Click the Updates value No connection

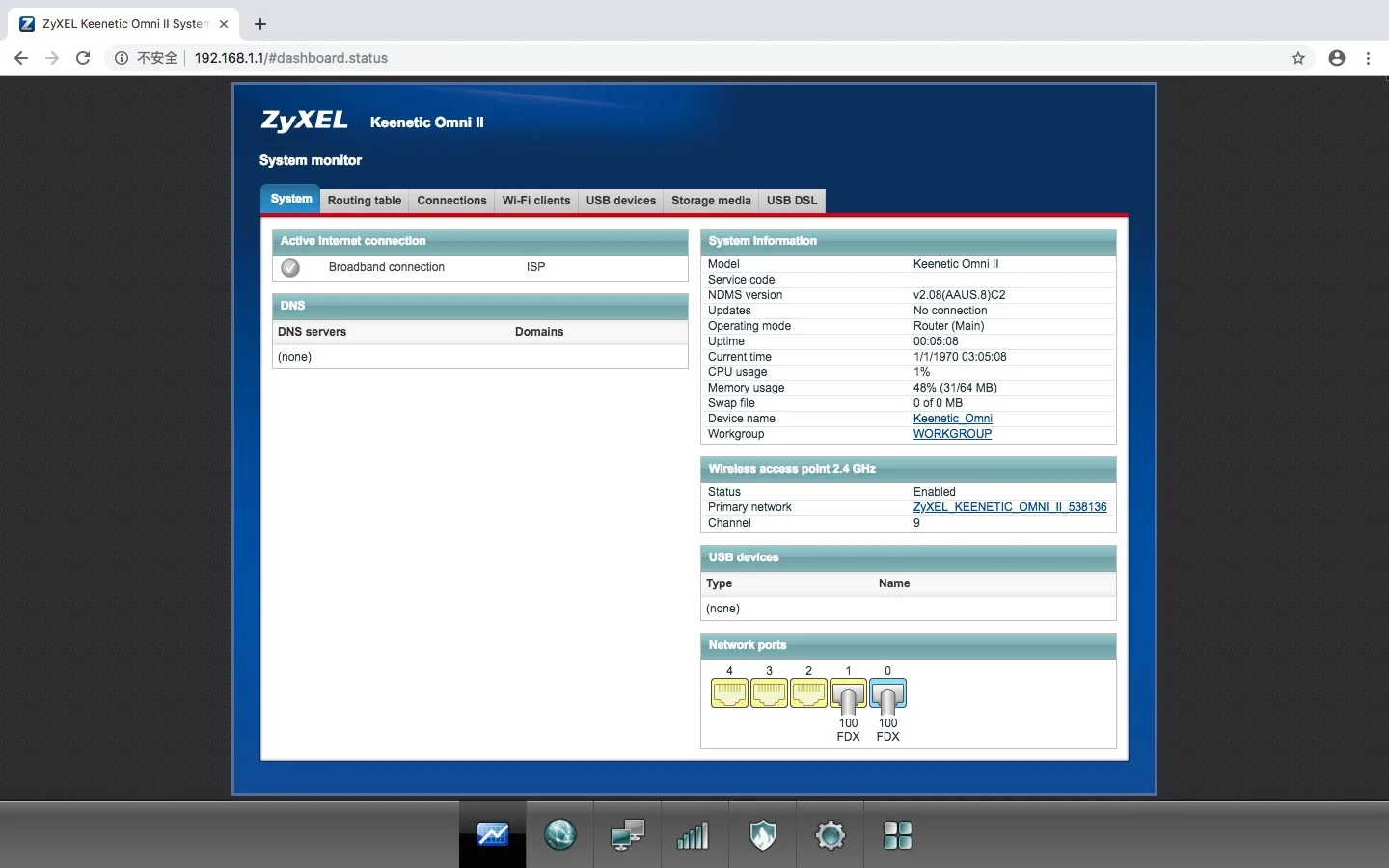click(950, 311)
